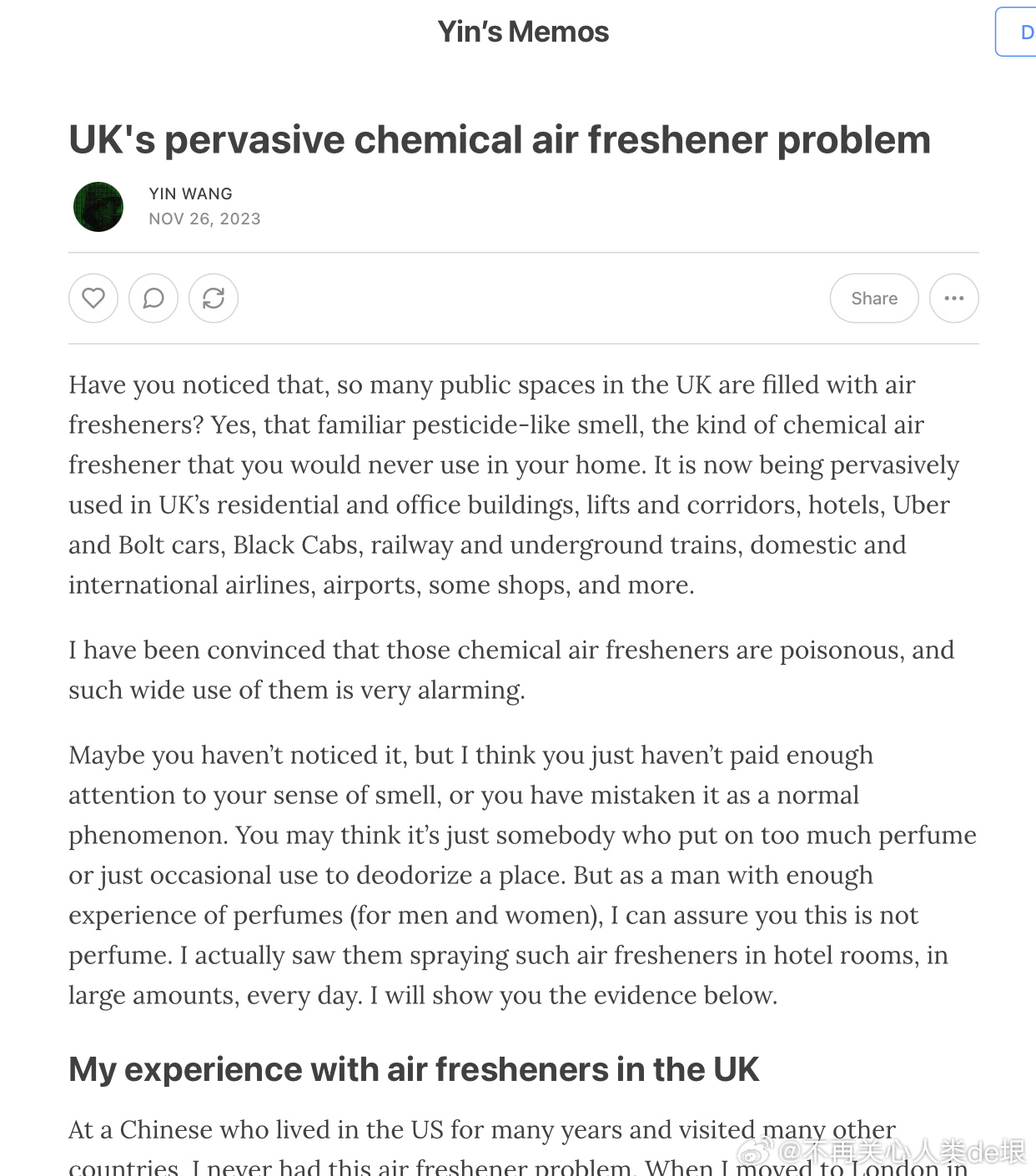Click the paragraph starting 'I have been convinced'
This screenshot has width=1036, height=1176.
(x=509, y=670)
